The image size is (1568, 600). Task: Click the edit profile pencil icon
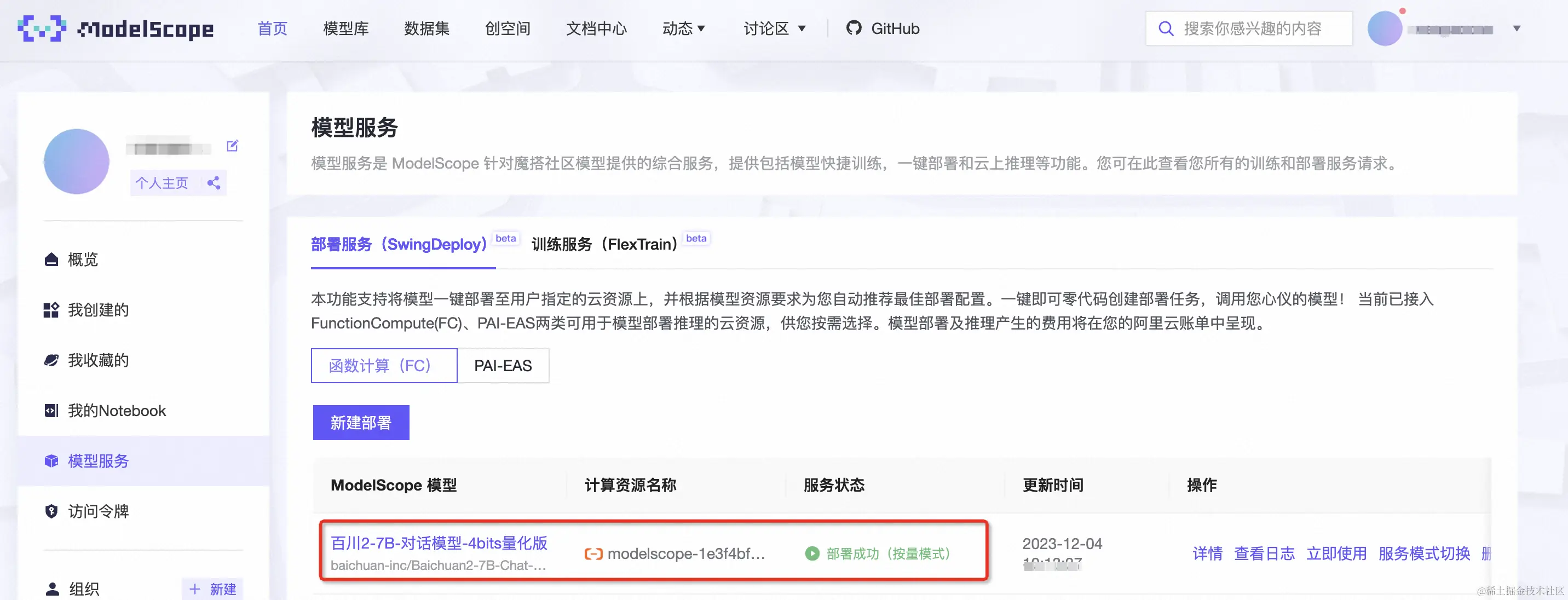[x=232, y=146]
